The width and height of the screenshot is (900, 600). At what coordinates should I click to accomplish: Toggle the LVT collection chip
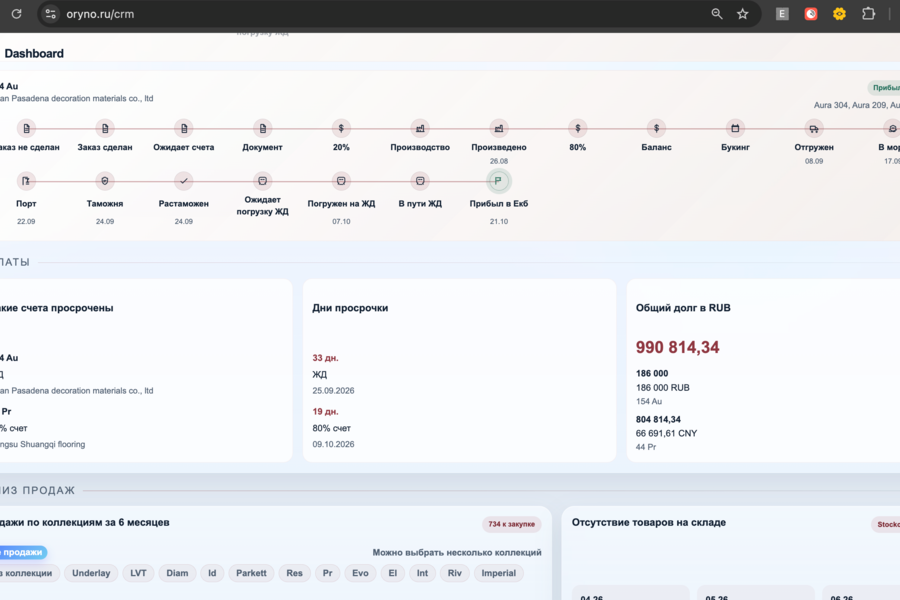point(138,573)
